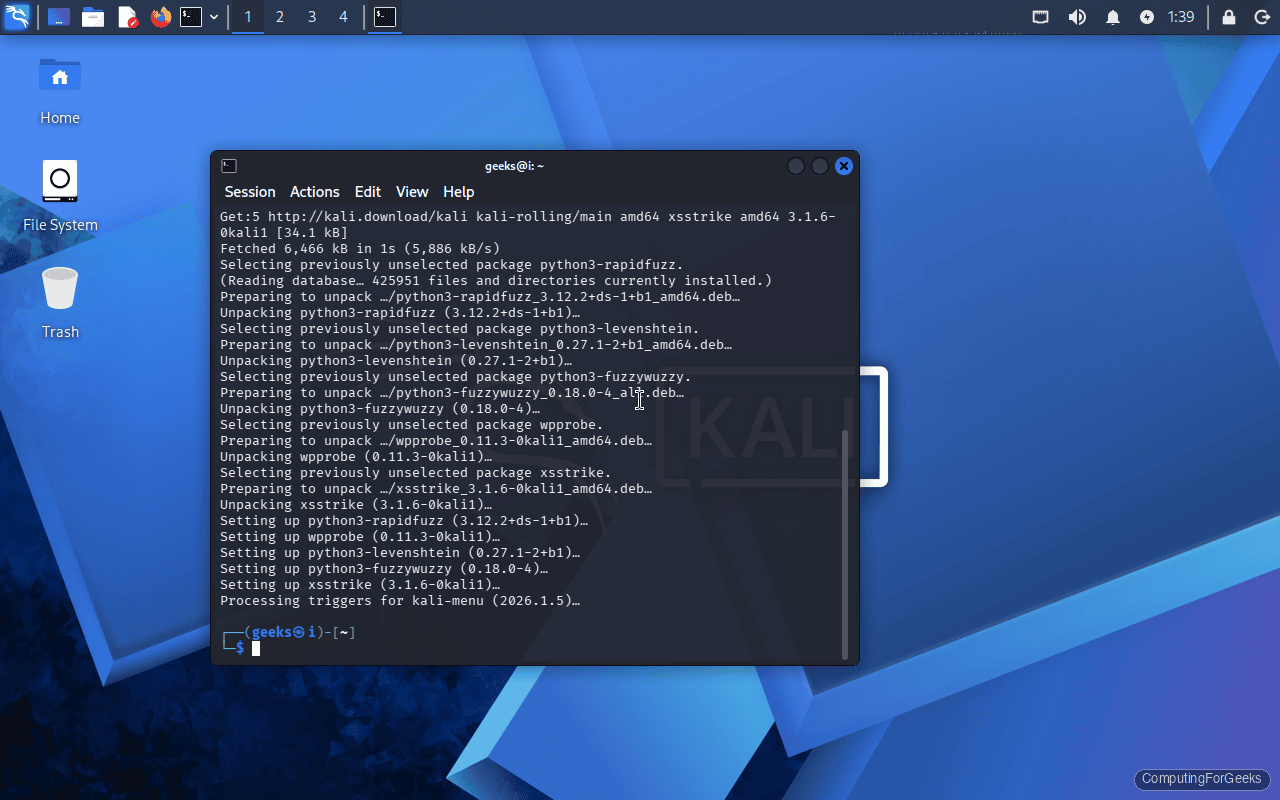This screenshot has height=800, width=1280.
Task: Open the Actions menu in the terminal
Action: pos(314,191)
